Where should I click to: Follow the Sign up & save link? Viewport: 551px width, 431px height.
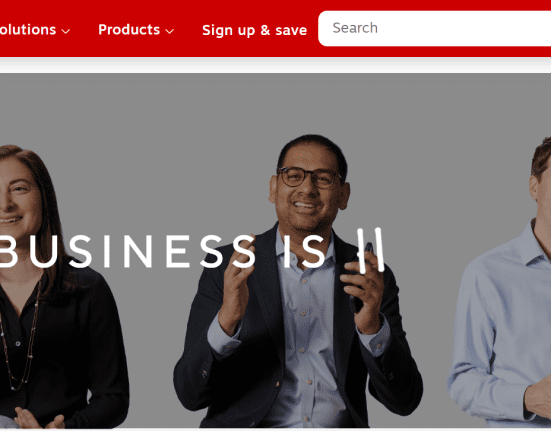coord(254,30)
